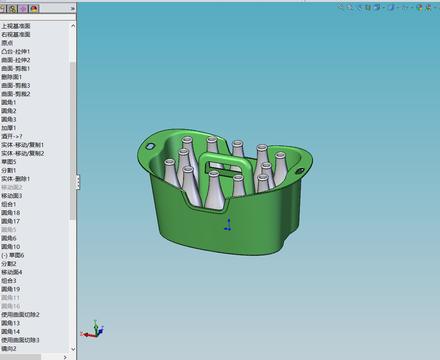Click the Display Style icon
The height and width of the screenshot is (360, 440).
tap(391, 7)
